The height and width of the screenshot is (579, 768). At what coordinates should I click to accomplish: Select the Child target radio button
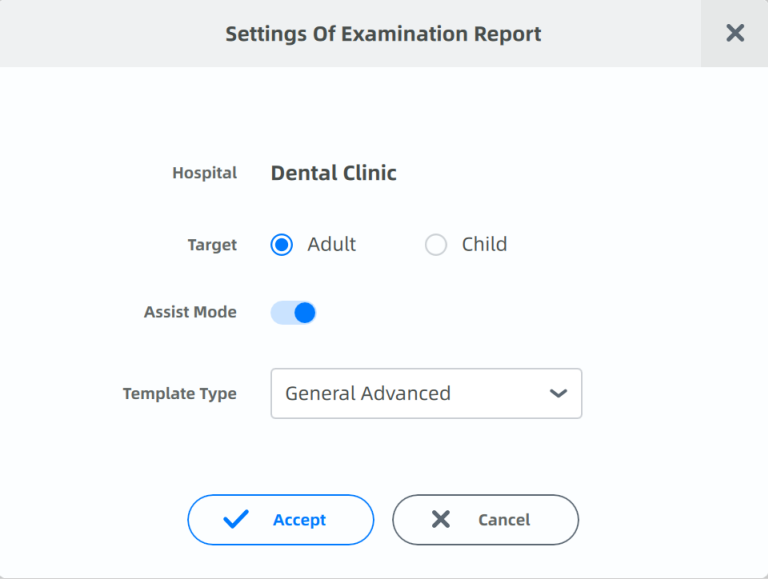pyautogui.click(x=435, y=244)
